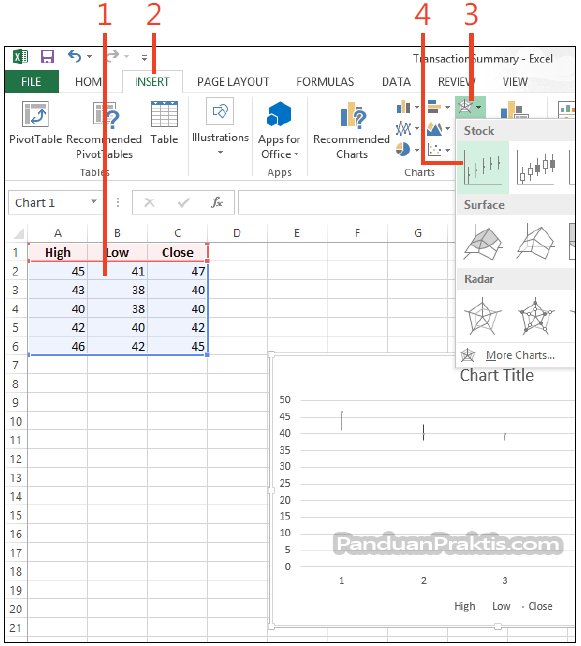Pick the basic Radar chart
The height and width of the screenshot is (646, 581).
tap(483, 316)
